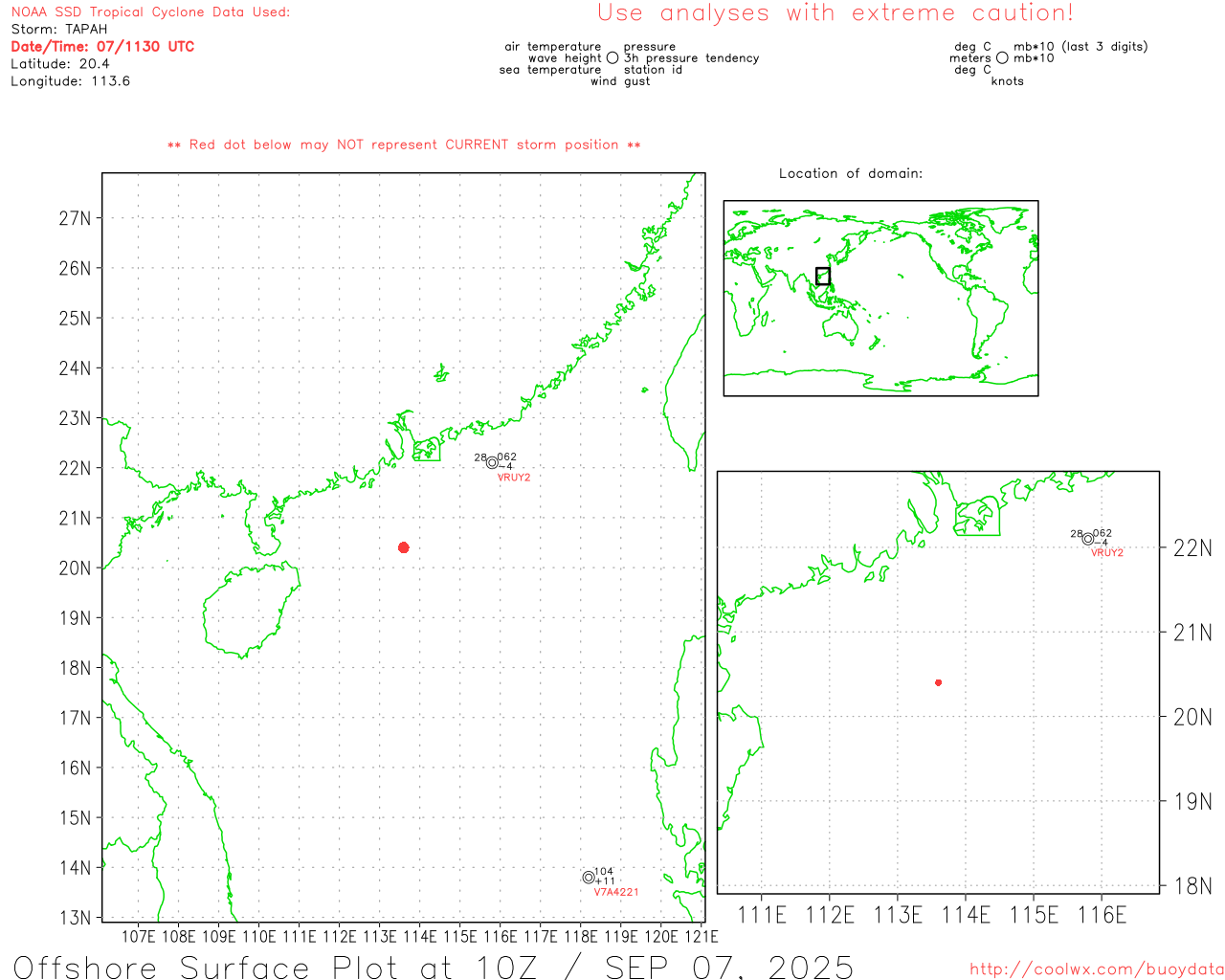Open the coolwx.com/buoydata link
Image resolution: width=1225 pixels, height=980 pixels.
pos(1097,969)
